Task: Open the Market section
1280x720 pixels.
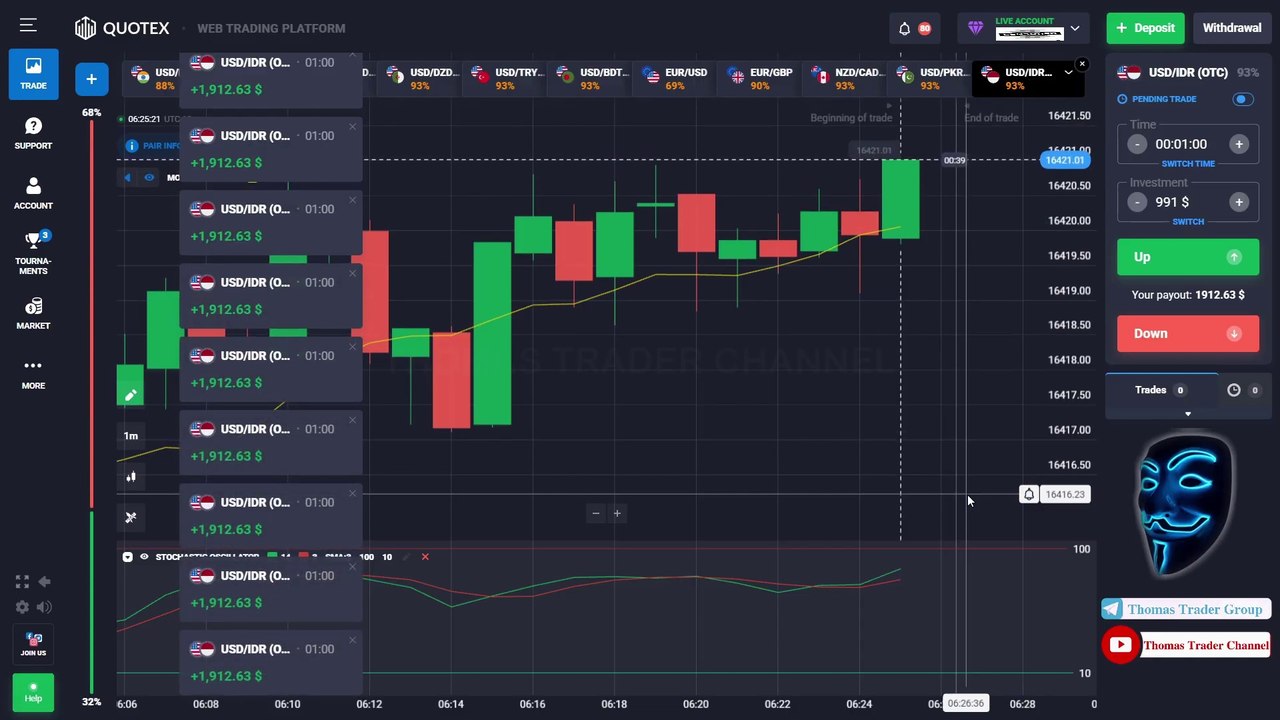Action: click(33, 313)
